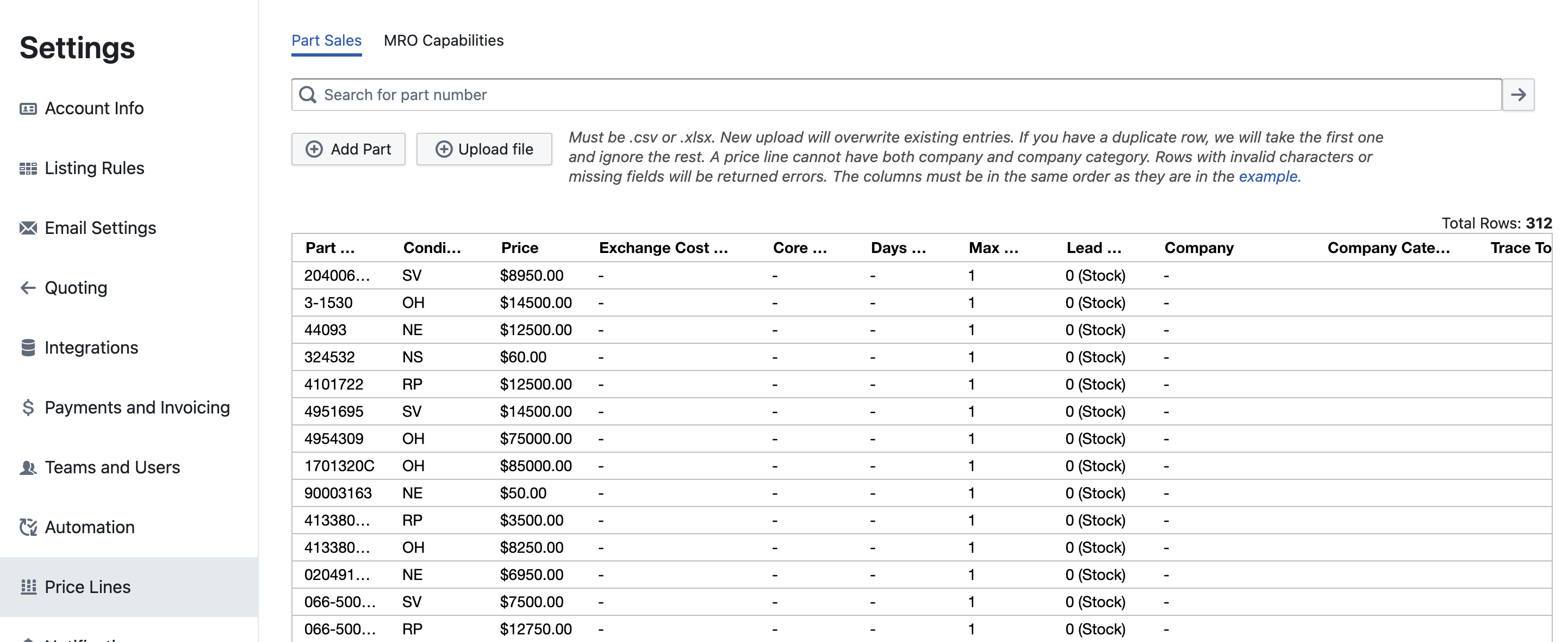Click the Days column header

tap(898, 248)
